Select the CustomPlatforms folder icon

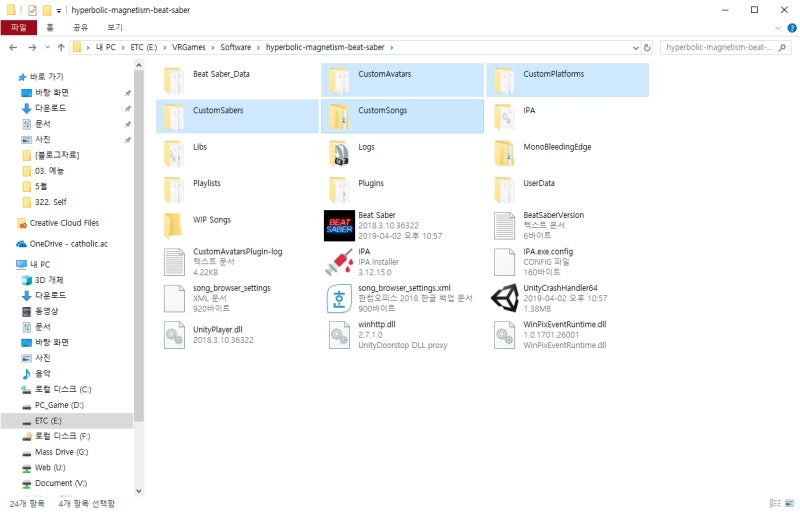tap(504, 81)
